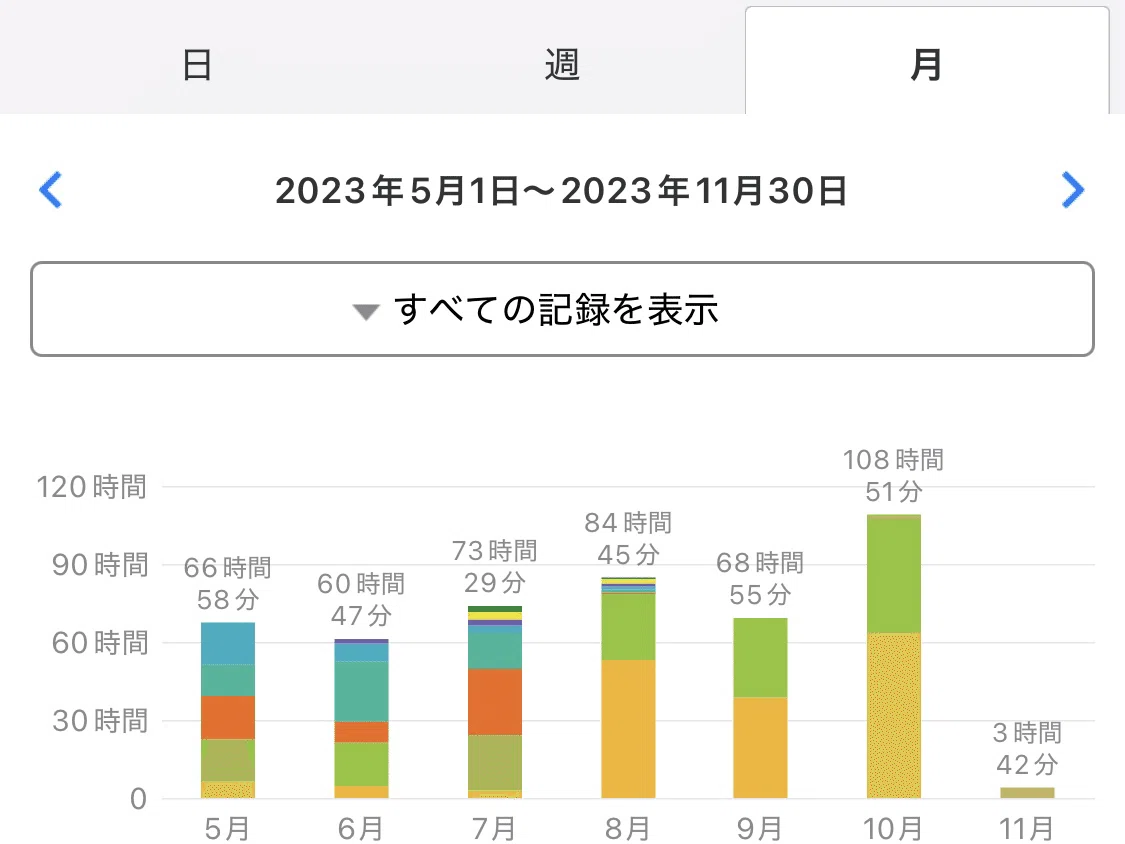
Task: Click the 8月 x-axis label
Action: click(628, 828)
